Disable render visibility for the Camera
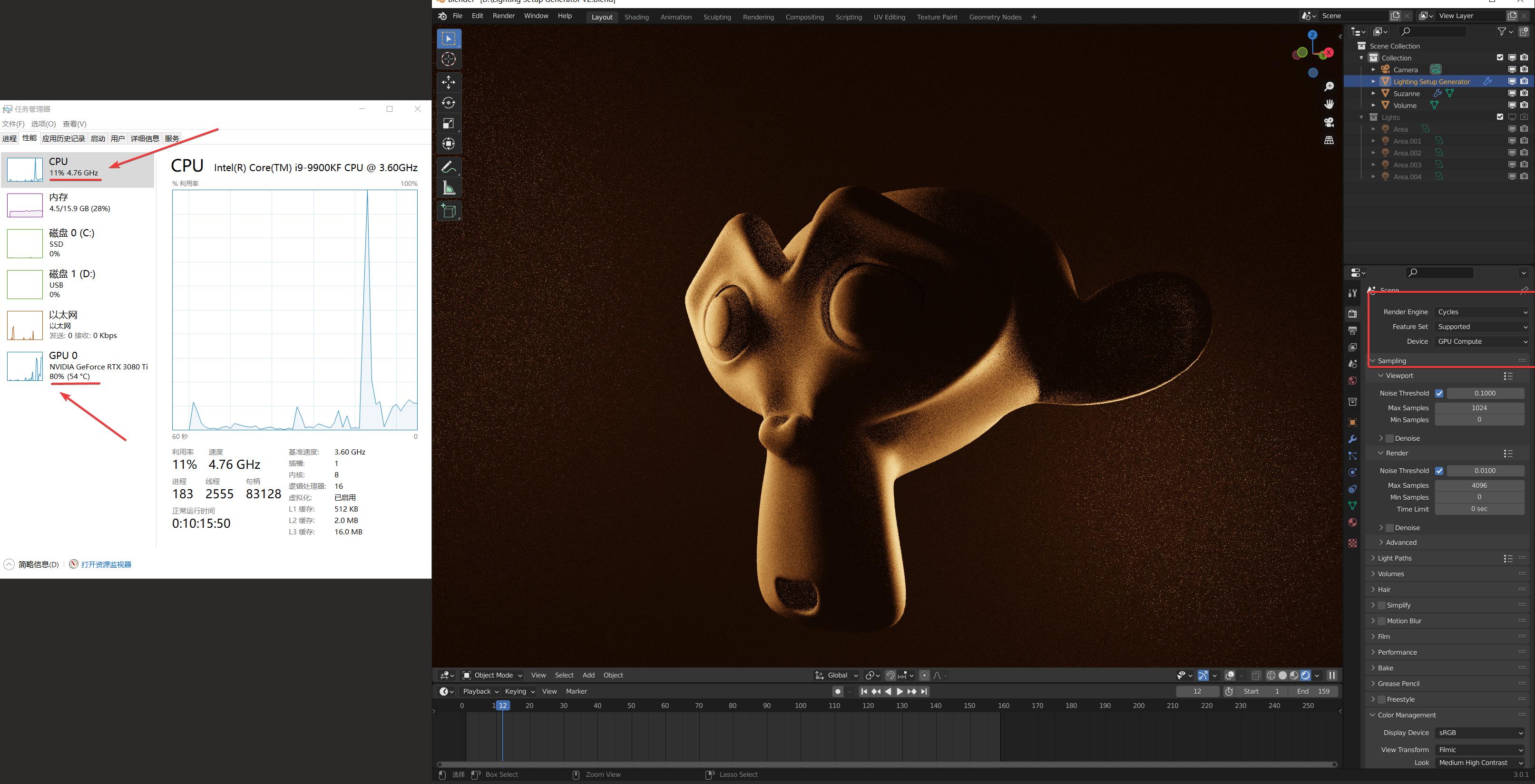1535x784 pixels. pos(1524,69)
